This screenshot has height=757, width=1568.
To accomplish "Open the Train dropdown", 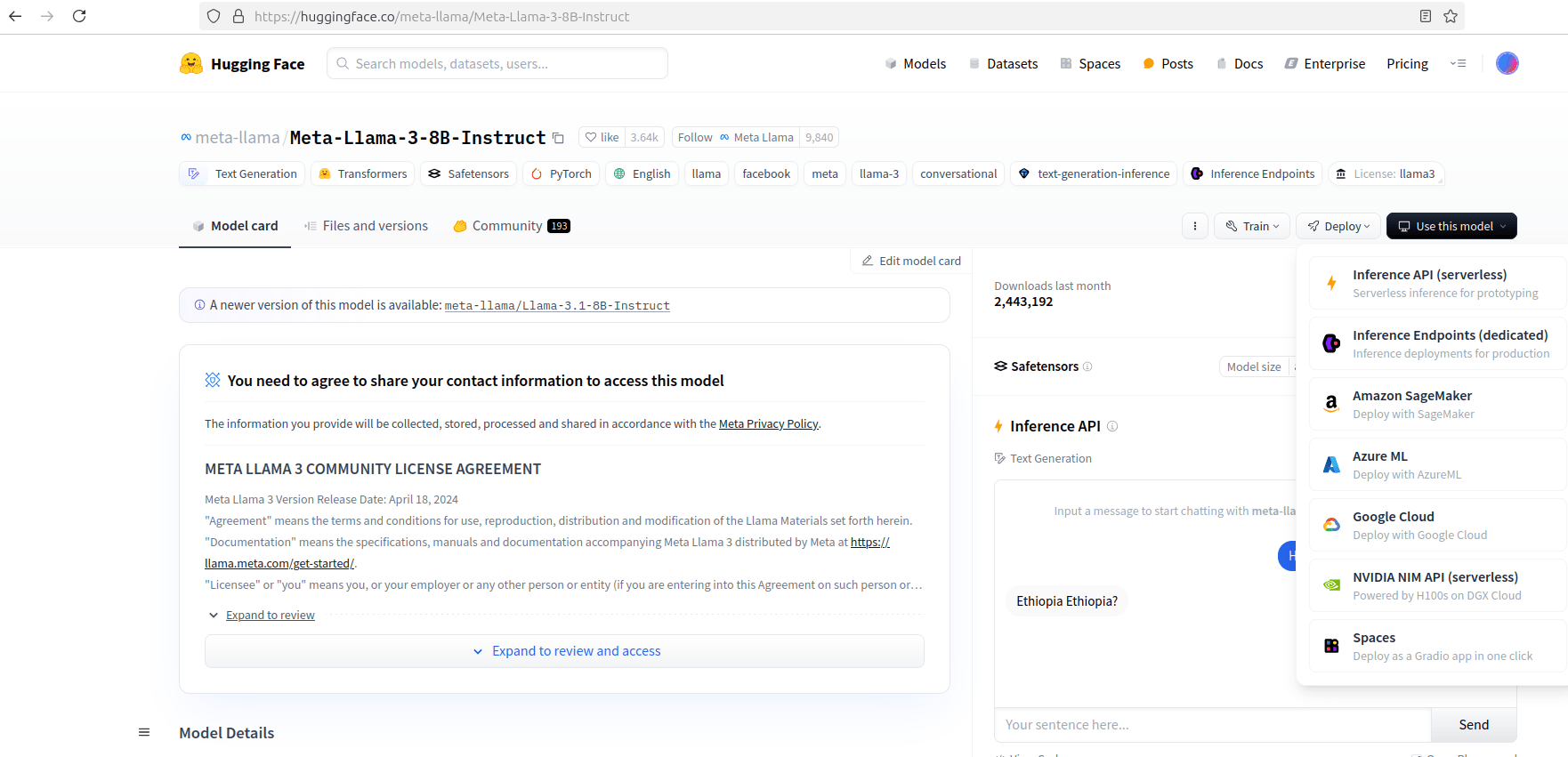I will pyautogui.click(x=1252, y=226).
